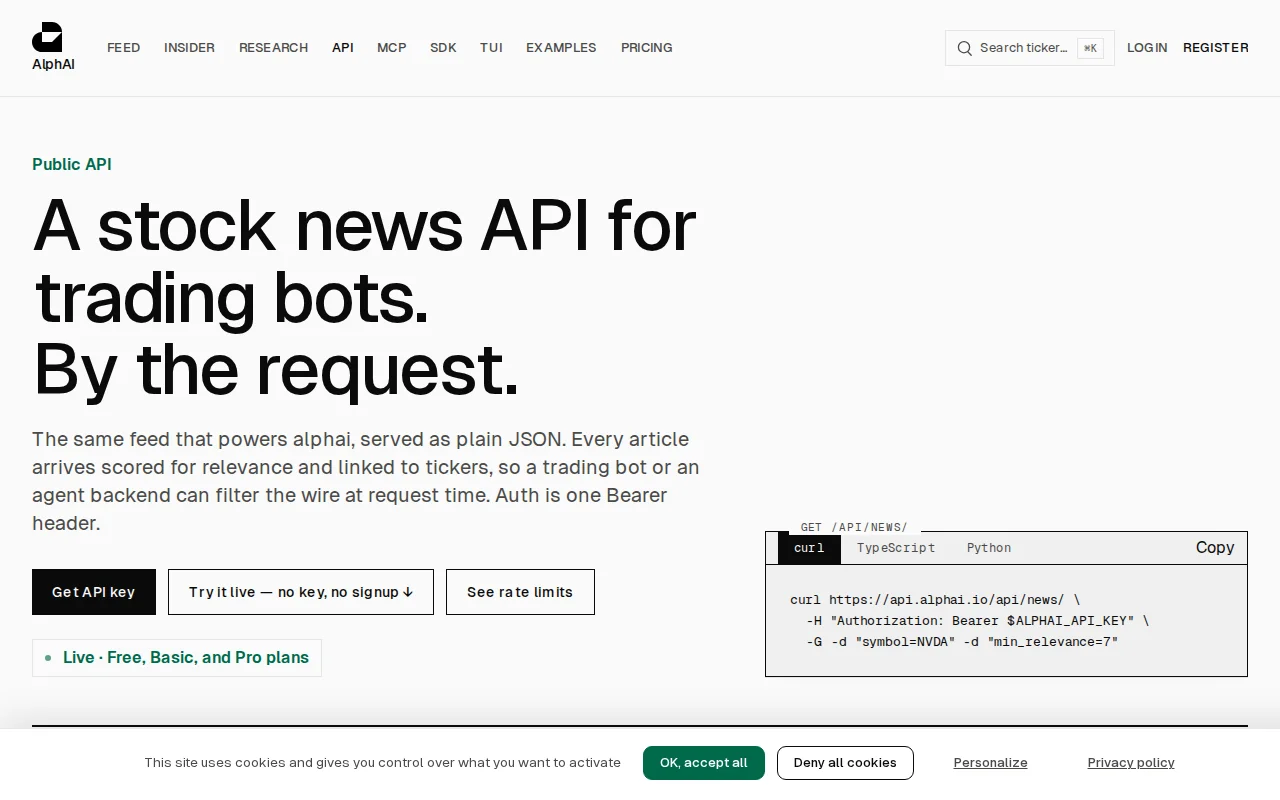Open See rate limits button
Image resolution: width=1280 pixels, height=800 pixels.
(x=520, y=592)
